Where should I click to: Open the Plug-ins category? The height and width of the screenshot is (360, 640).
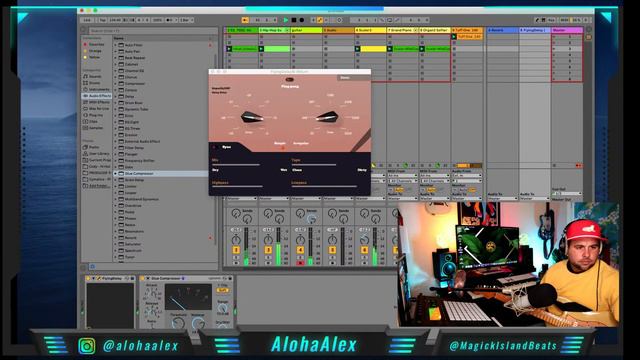tap(96, 115)
